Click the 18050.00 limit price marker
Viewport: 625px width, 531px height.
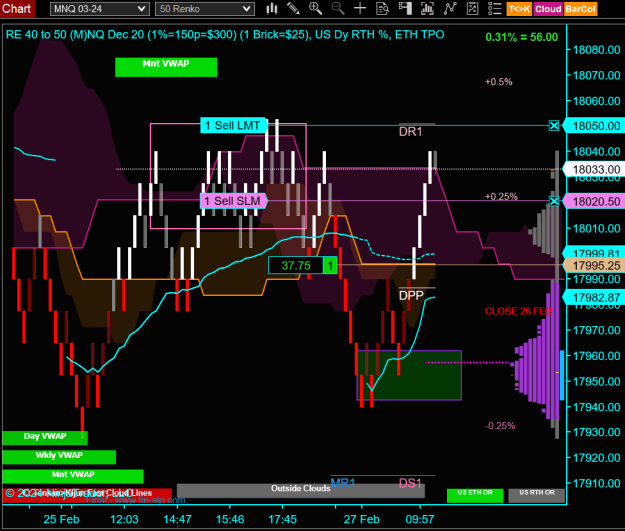(x=594, y=126)
